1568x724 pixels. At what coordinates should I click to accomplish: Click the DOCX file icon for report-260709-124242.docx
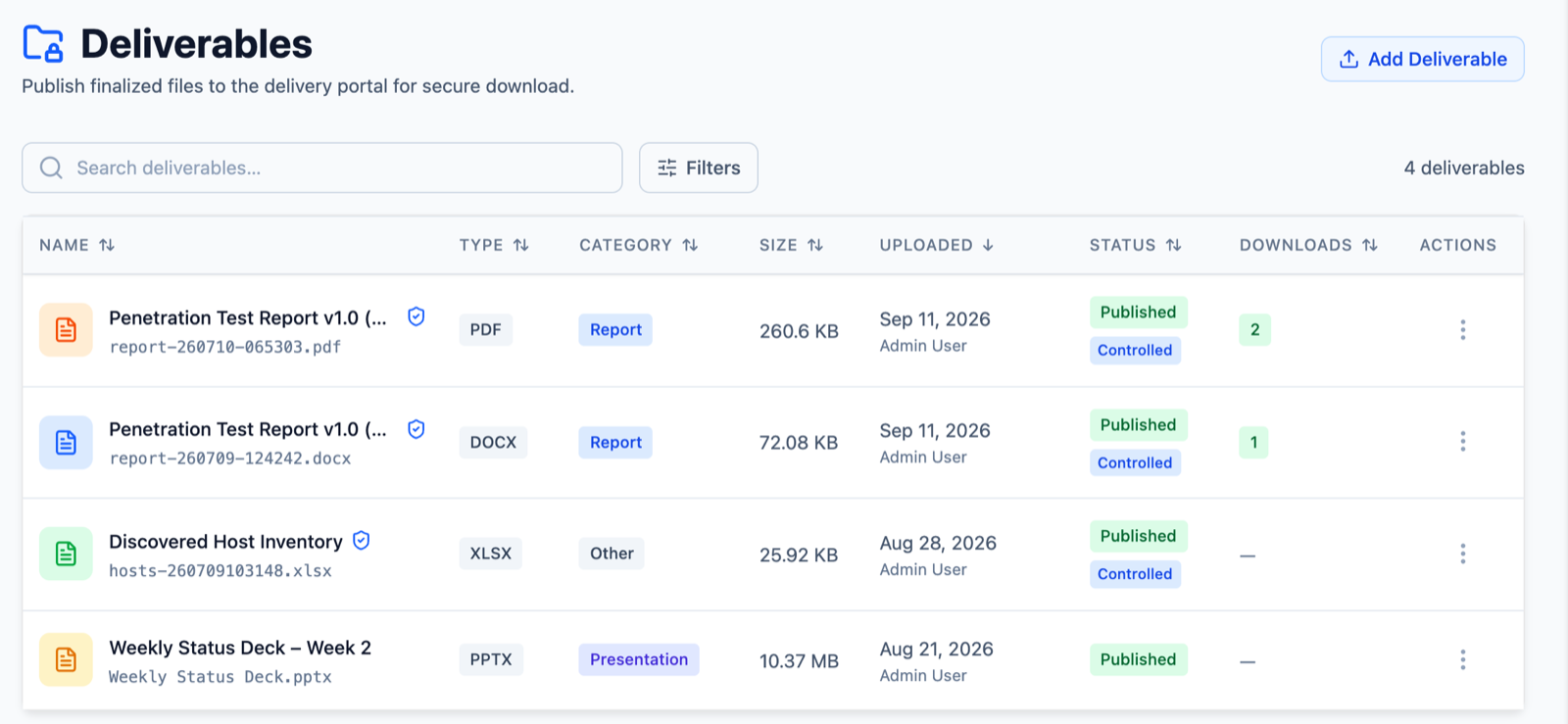click(x=66, y=443)
